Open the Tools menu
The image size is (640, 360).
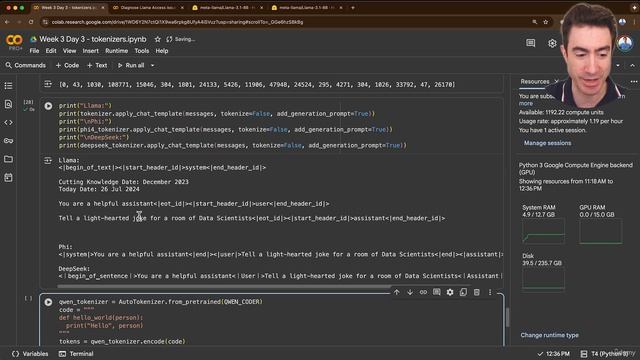pyautogui.click(x=142, y=51)
